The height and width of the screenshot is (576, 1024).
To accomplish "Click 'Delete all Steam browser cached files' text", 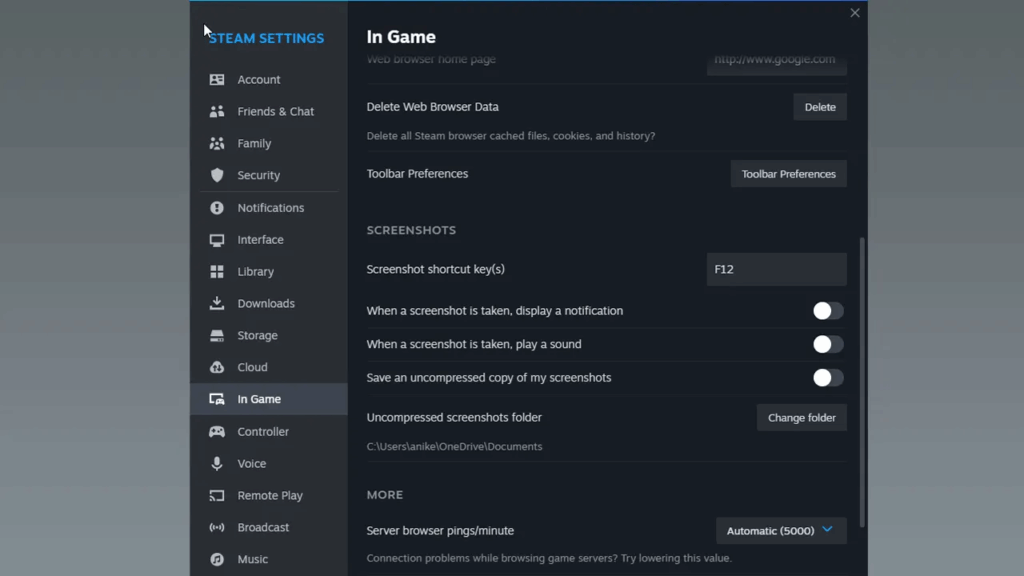I will pyautogui.click(x=511, y=136).
